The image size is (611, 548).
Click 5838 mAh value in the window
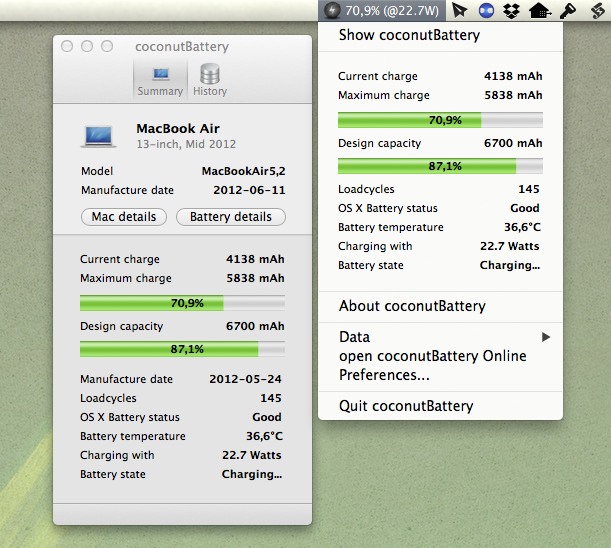point(255,278)
